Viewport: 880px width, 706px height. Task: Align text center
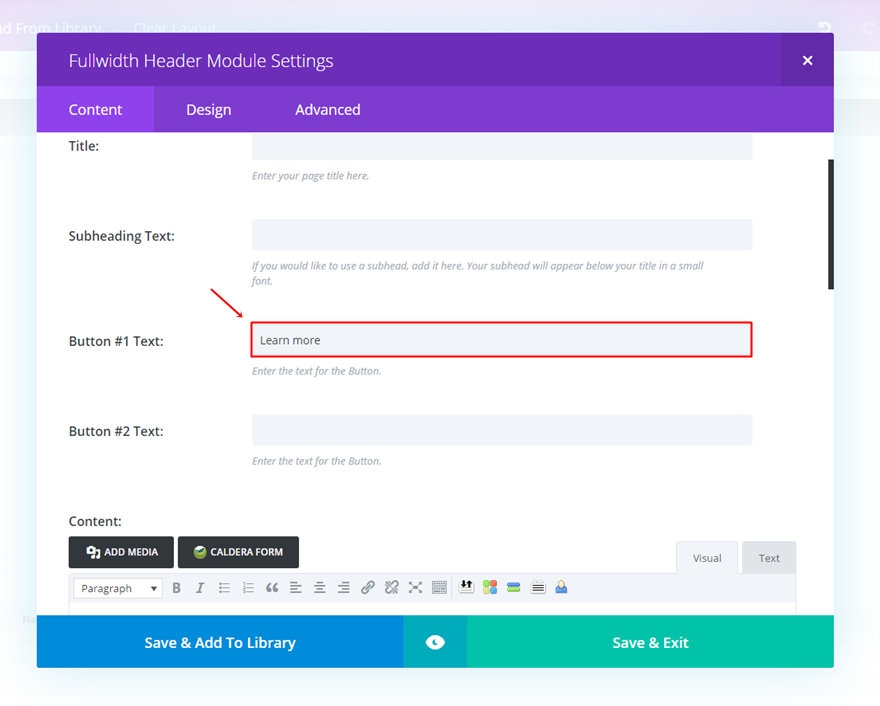(x=319, y=587)
